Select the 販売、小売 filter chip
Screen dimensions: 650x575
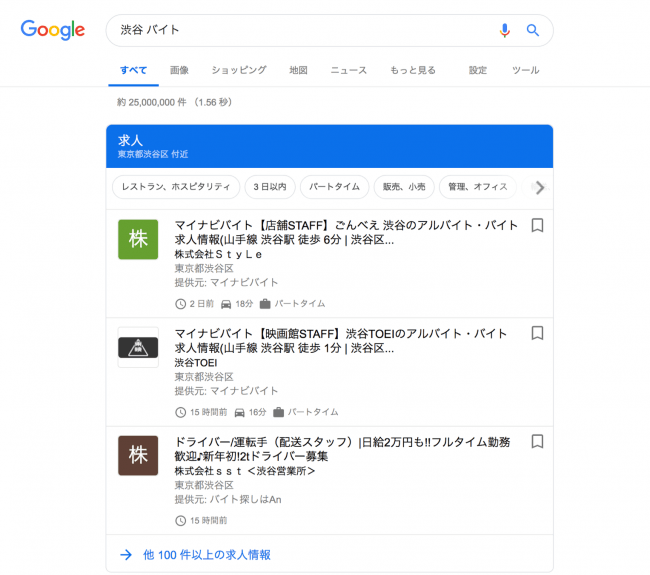pyautogui.click(x=404, y=187)
